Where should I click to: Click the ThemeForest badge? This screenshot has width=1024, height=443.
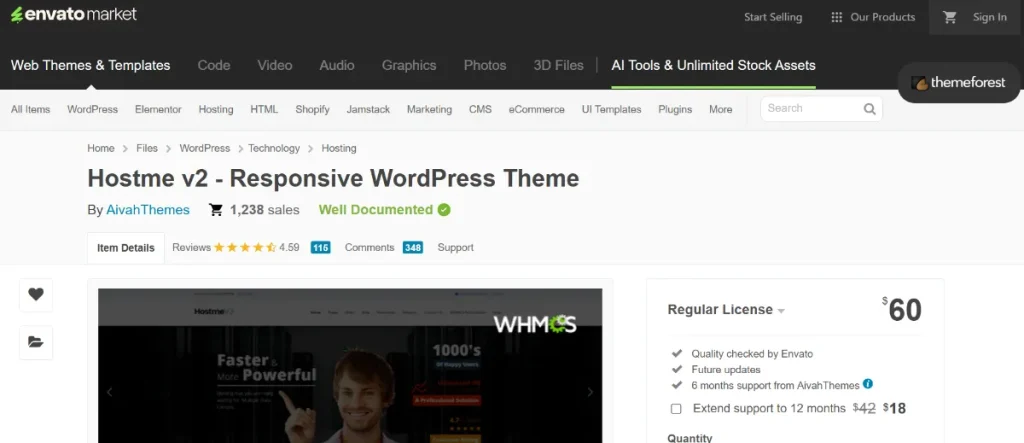click(x=959, y=83)
